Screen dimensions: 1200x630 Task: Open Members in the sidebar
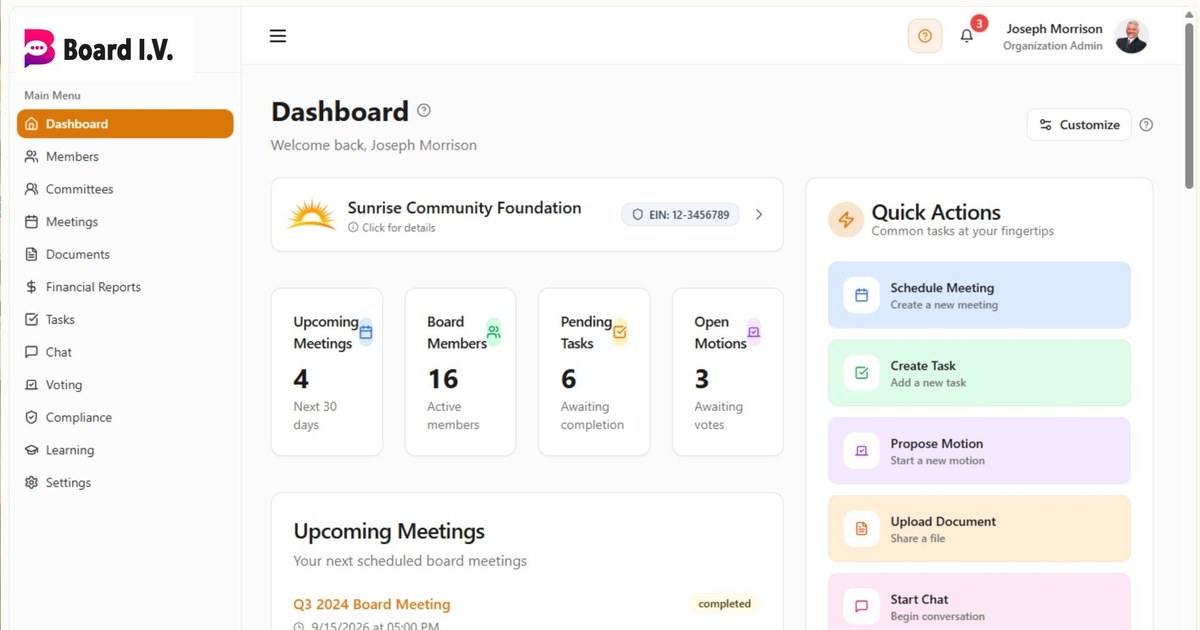pyautogui.click(x=125, y=157)
